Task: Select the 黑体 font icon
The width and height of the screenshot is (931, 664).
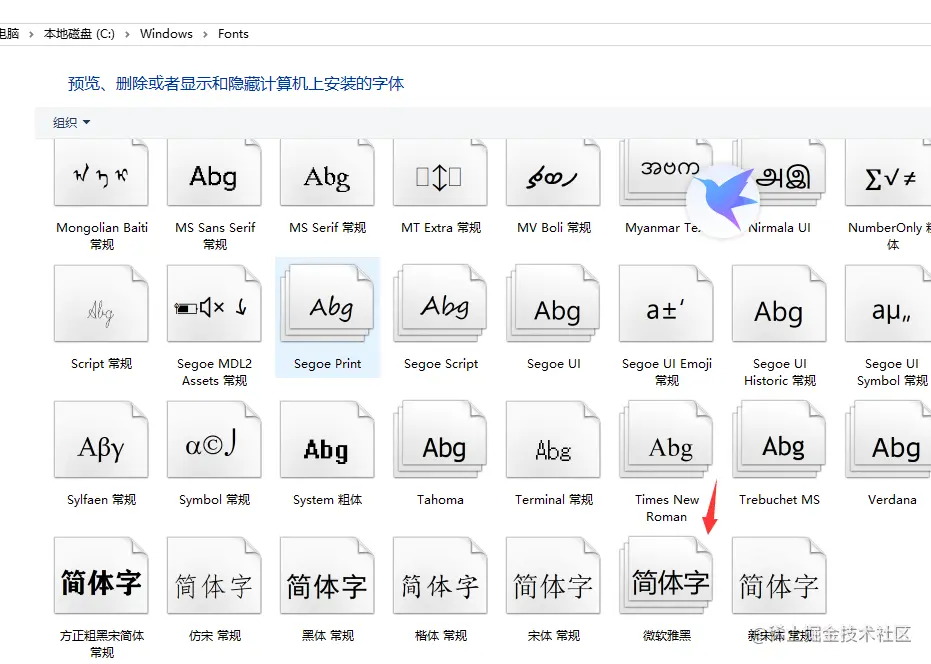Action: (327, 576)
